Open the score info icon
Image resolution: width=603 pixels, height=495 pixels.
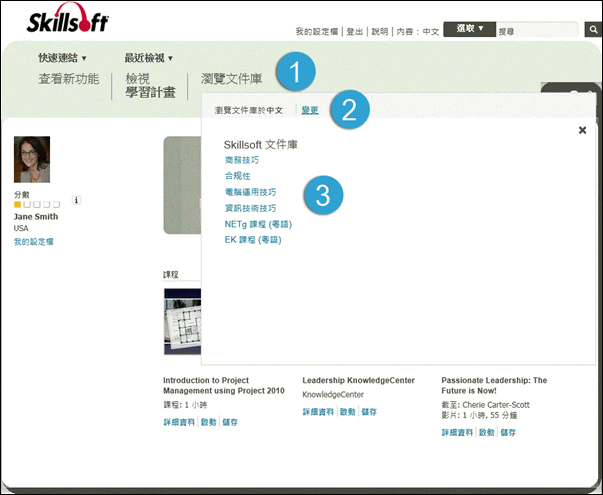[x=76, y=200]
